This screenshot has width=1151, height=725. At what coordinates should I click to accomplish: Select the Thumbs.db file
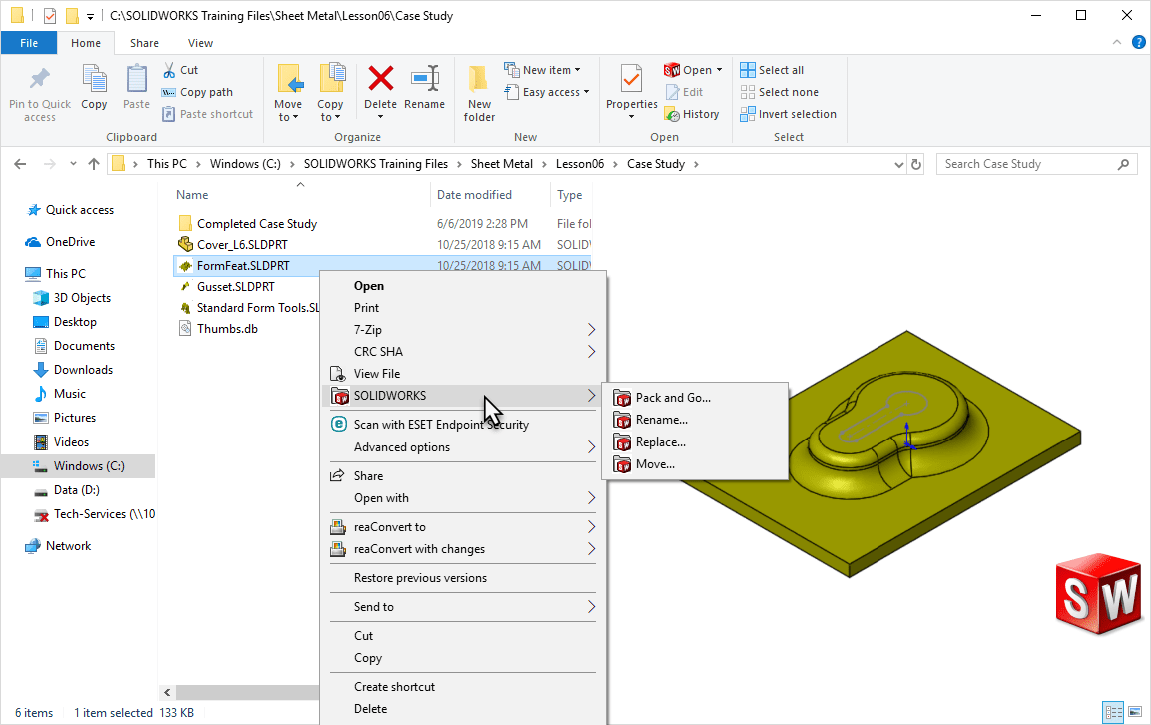pos(228,329)
